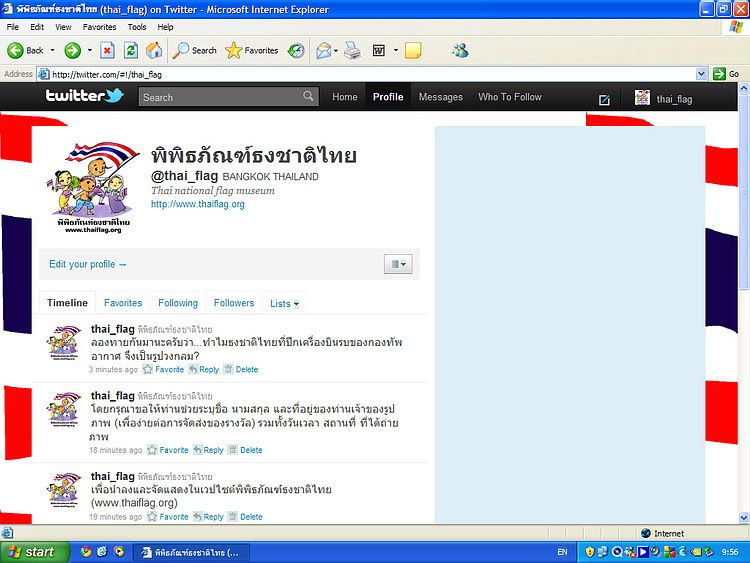Open the Mail envelope icon

[324, 50]
